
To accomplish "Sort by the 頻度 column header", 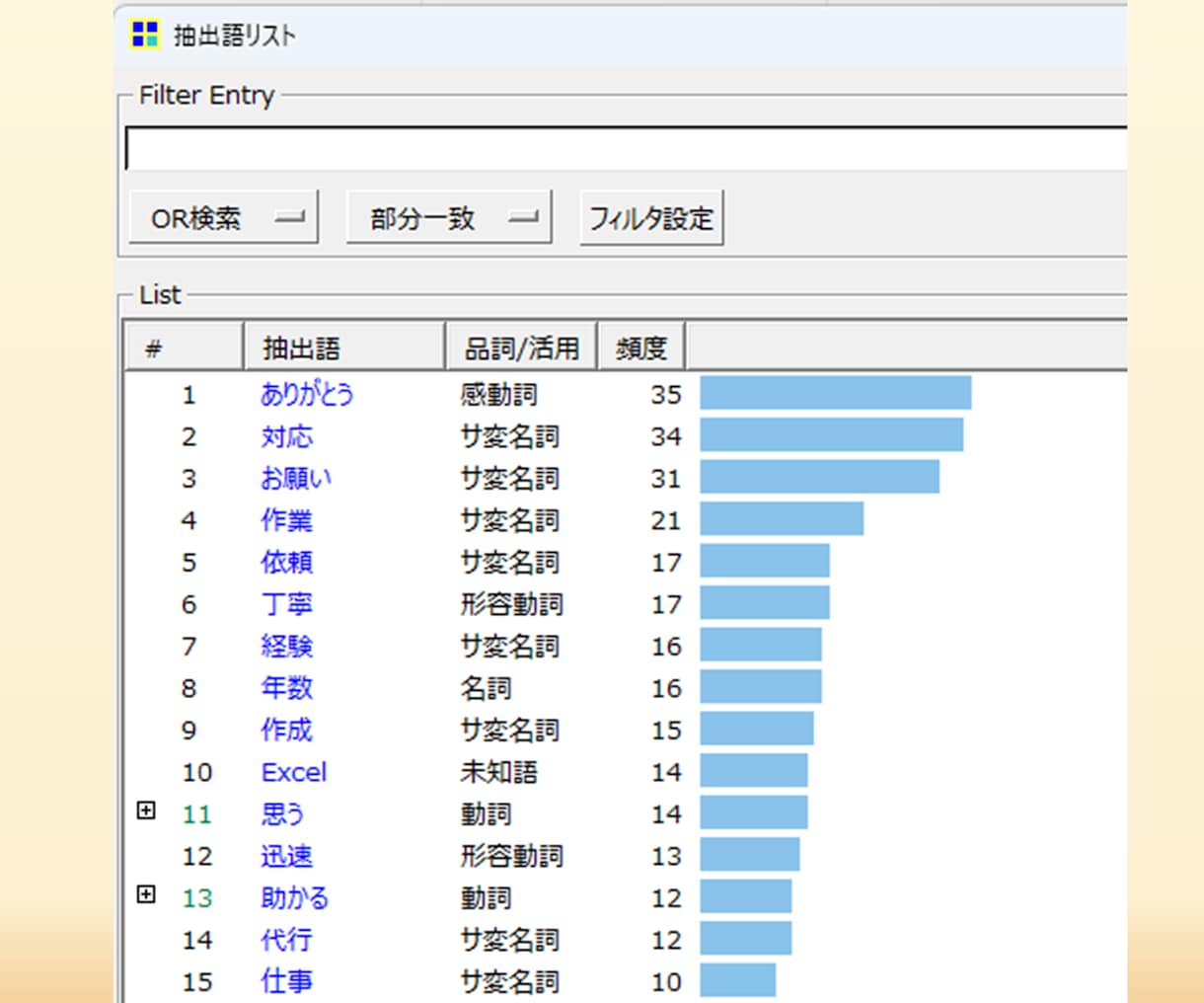I will pos(641,347).
